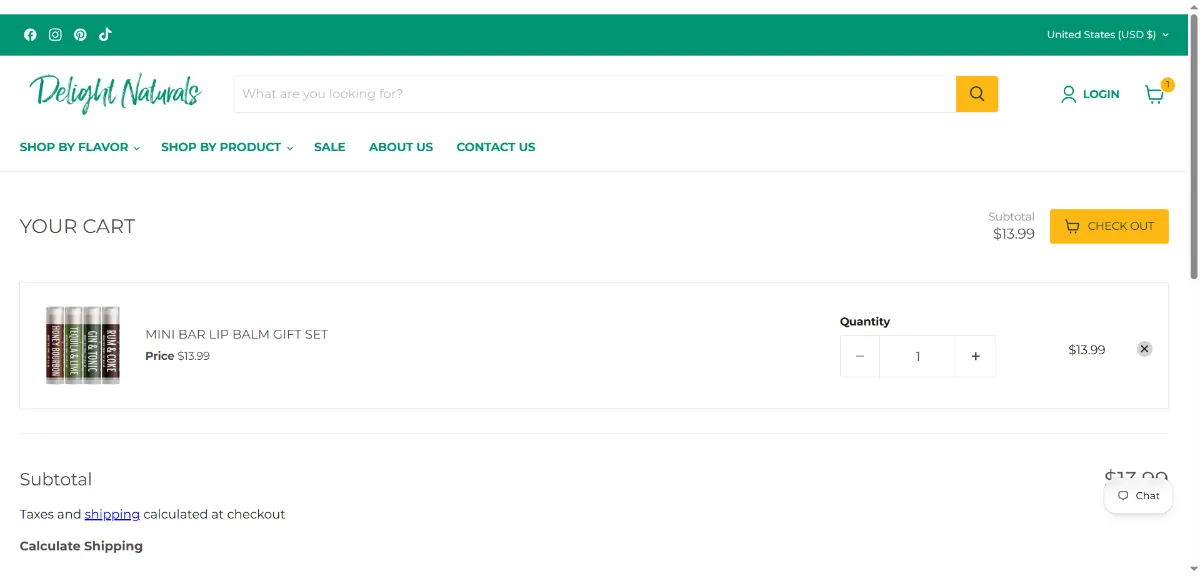Follow the shipping policy link

(x=112, y=514)
